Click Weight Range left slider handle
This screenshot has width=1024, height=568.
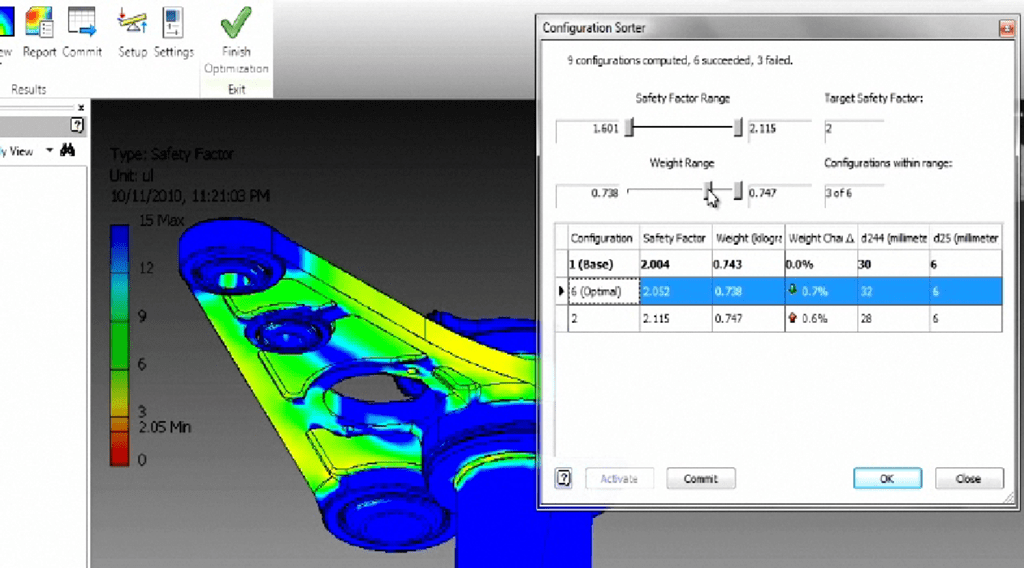pyautogui.click(x=709, y=191)
